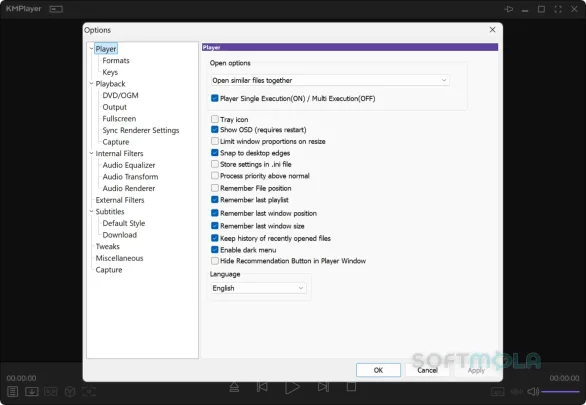Disable Keep history of recently opened files

[x=215, y=238]
